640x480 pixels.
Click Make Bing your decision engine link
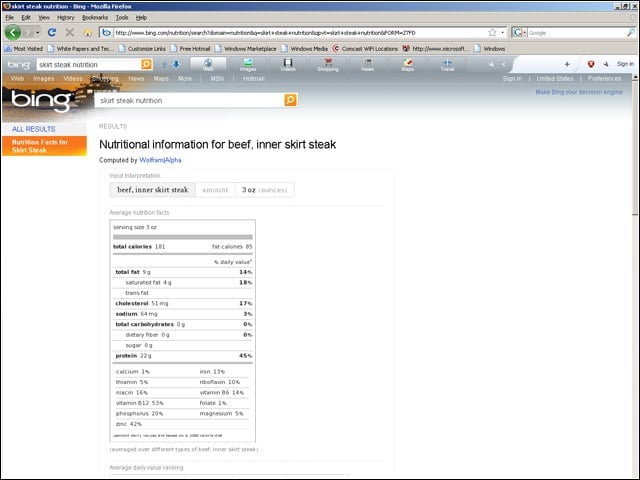pos(579,92)
